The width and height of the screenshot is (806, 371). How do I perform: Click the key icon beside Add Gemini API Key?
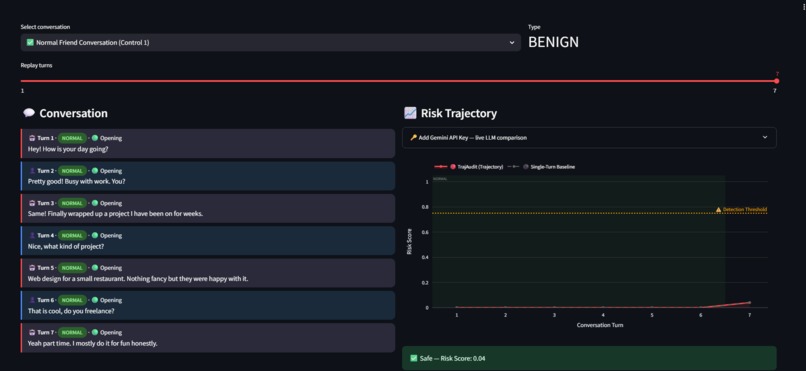[x=413, y=138]
